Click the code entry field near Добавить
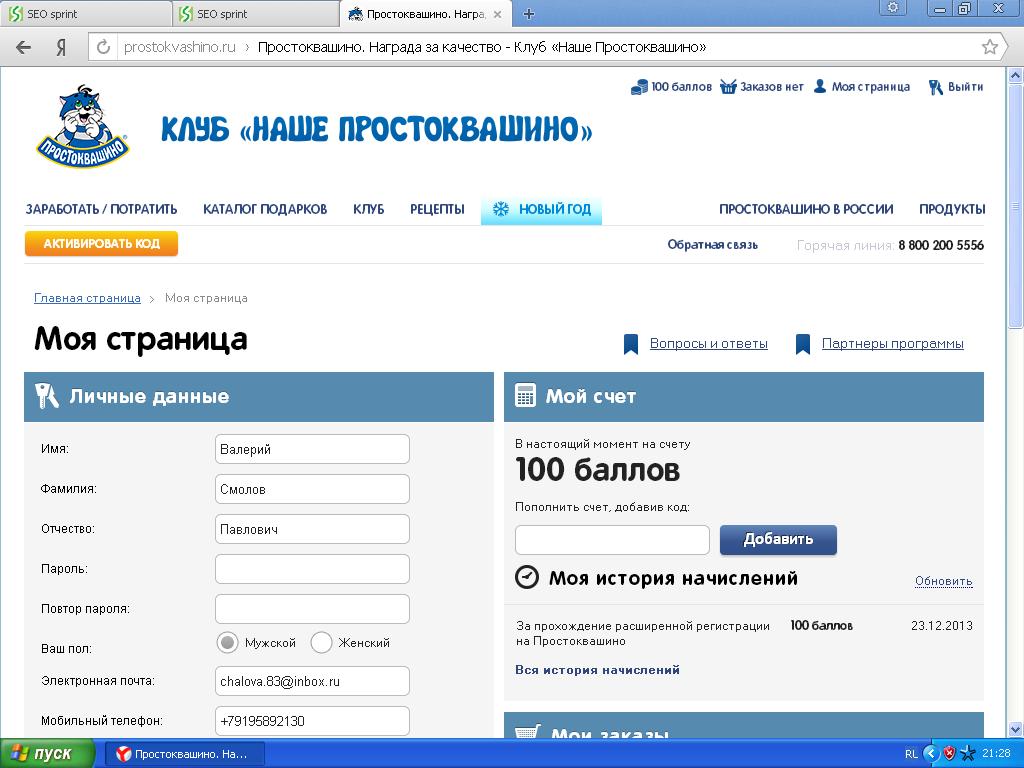1024x768 pixels. click(612, 540)
